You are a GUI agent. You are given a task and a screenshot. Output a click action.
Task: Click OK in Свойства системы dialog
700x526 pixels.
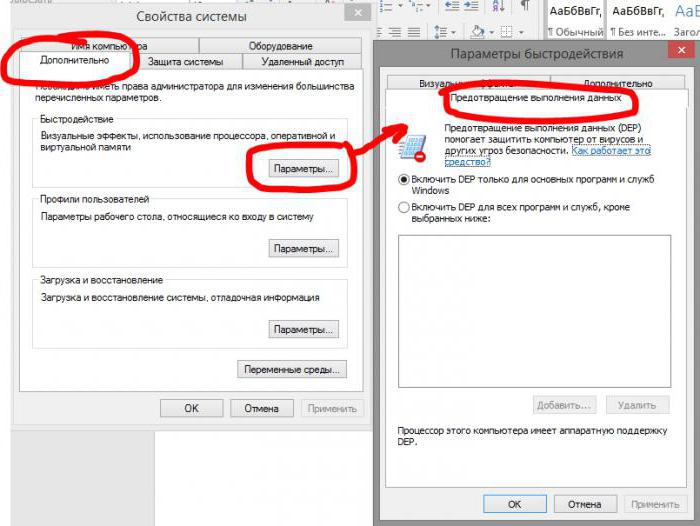pos(192,408)
